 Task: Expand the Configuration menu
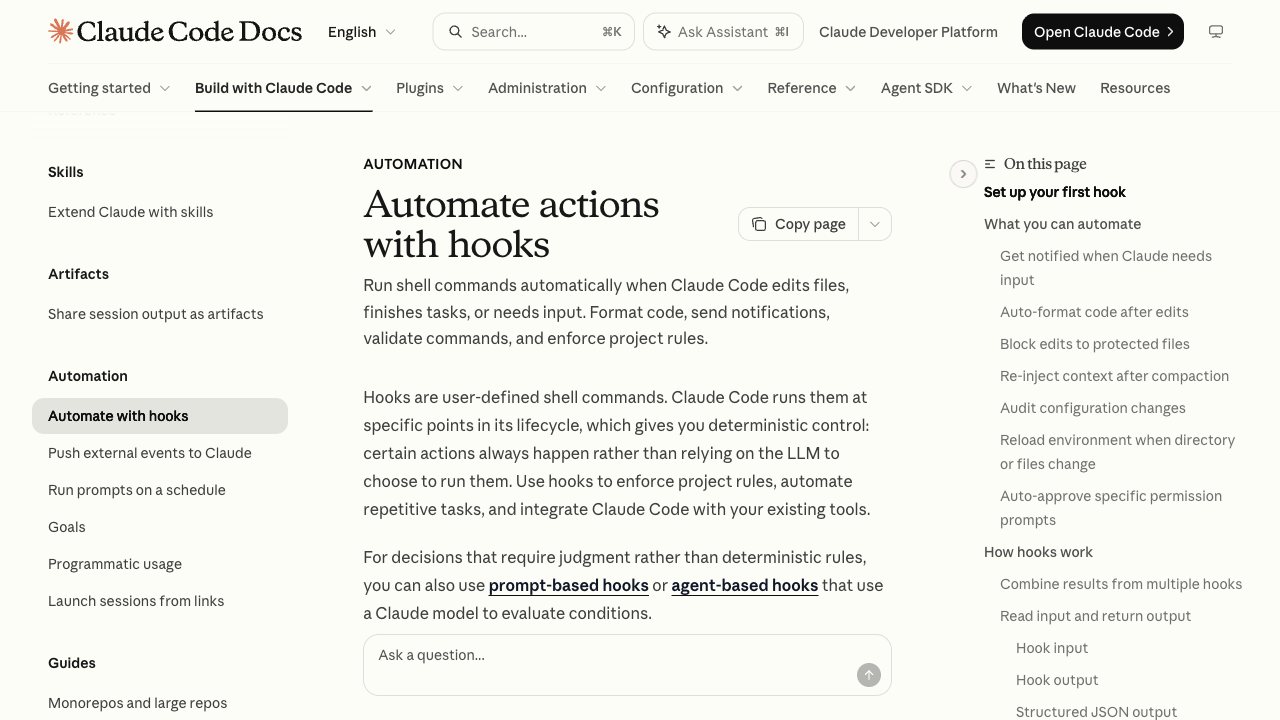click(x=687, y=88)
